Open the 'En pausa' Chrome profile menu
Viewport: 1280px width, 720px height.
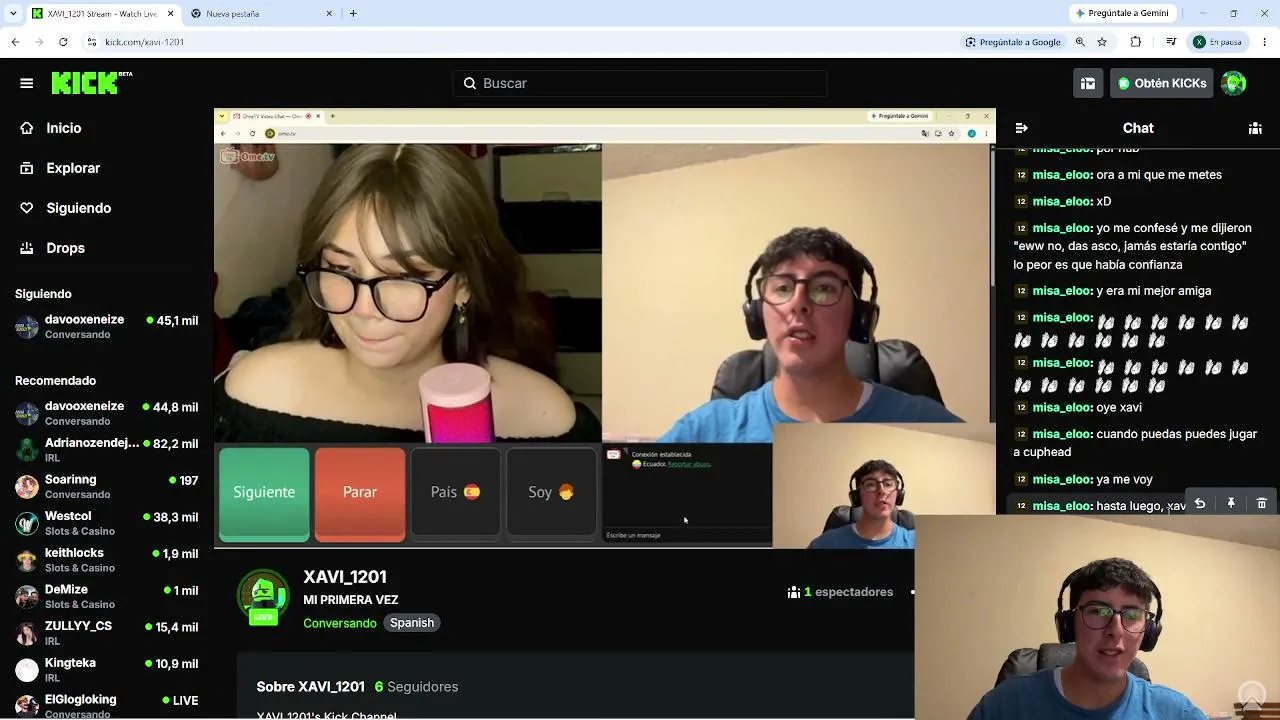(1217, 42)
